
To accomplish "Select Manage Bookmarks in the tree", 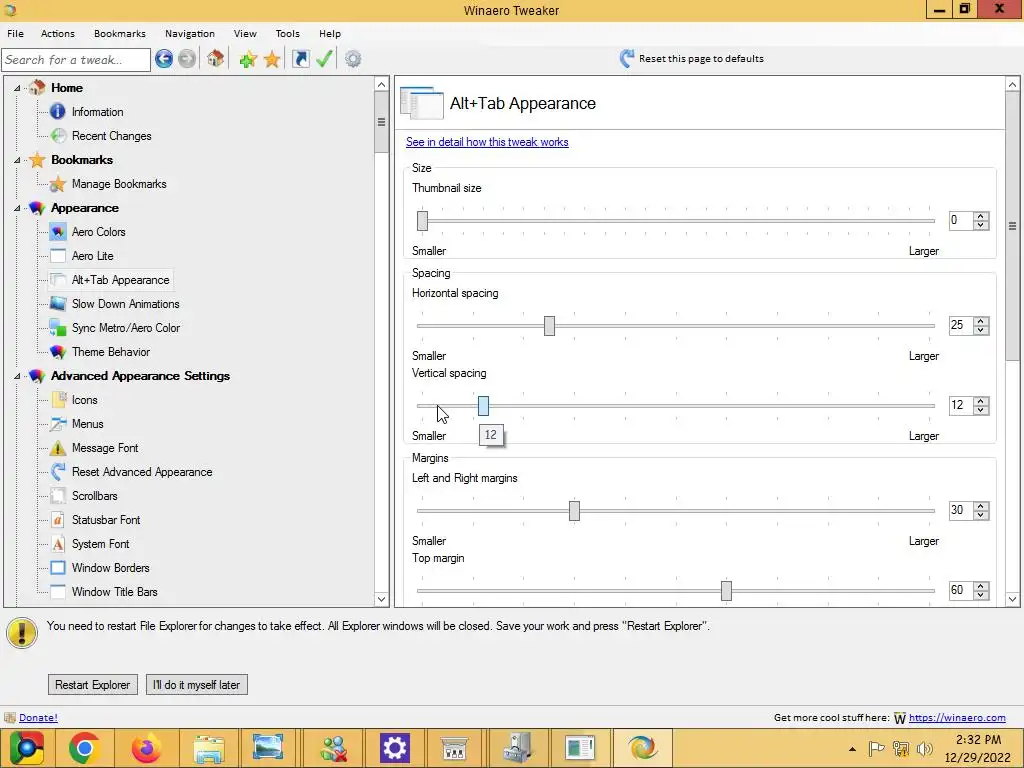I will pos(119,184).
